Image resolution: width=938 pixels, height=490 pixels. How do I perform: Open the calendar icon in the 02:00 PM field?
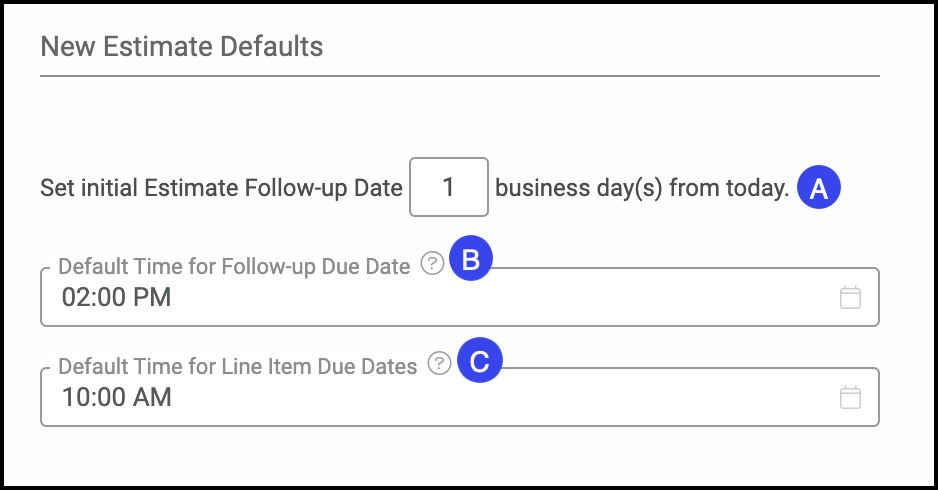tap(850, 297)
